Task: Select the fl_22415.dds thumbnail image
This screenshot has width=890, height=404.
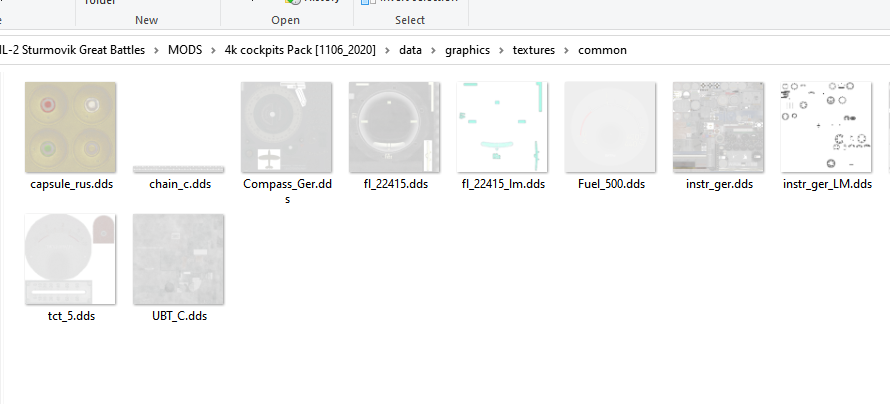Action: point(394,127)
